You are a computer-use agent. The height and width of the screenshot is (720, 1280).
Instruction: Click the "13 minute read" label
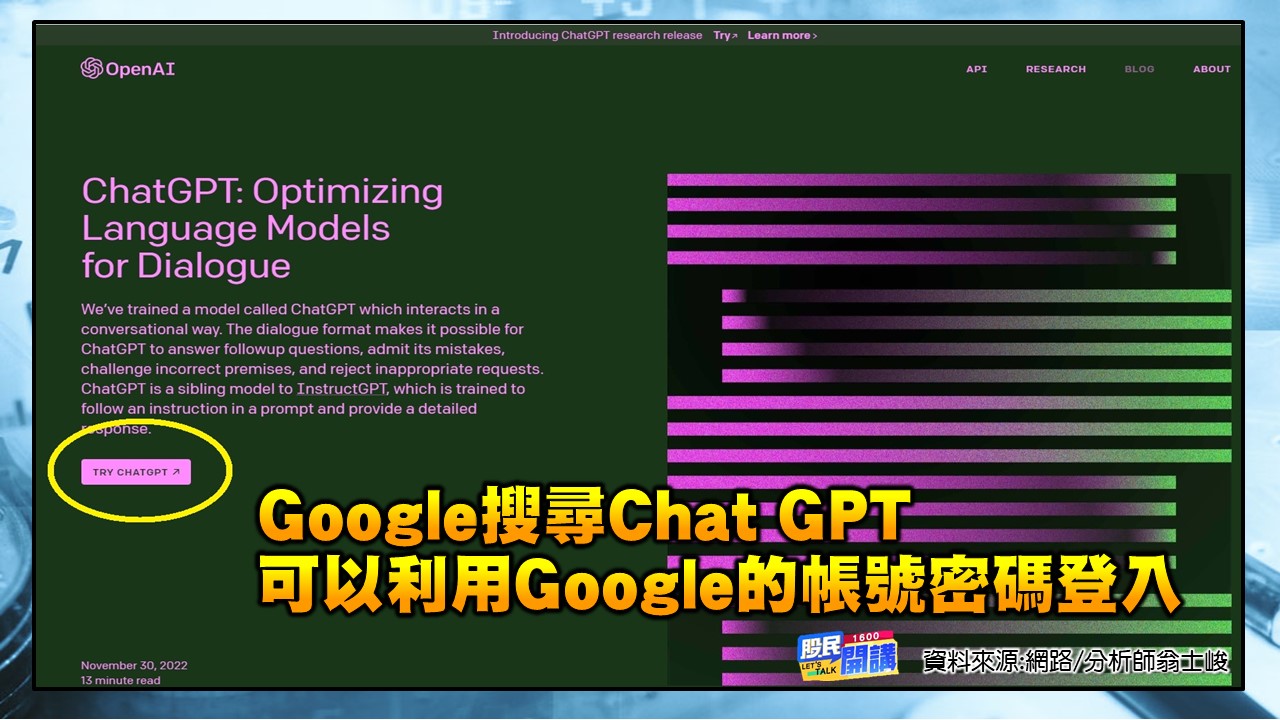[121, 680]
